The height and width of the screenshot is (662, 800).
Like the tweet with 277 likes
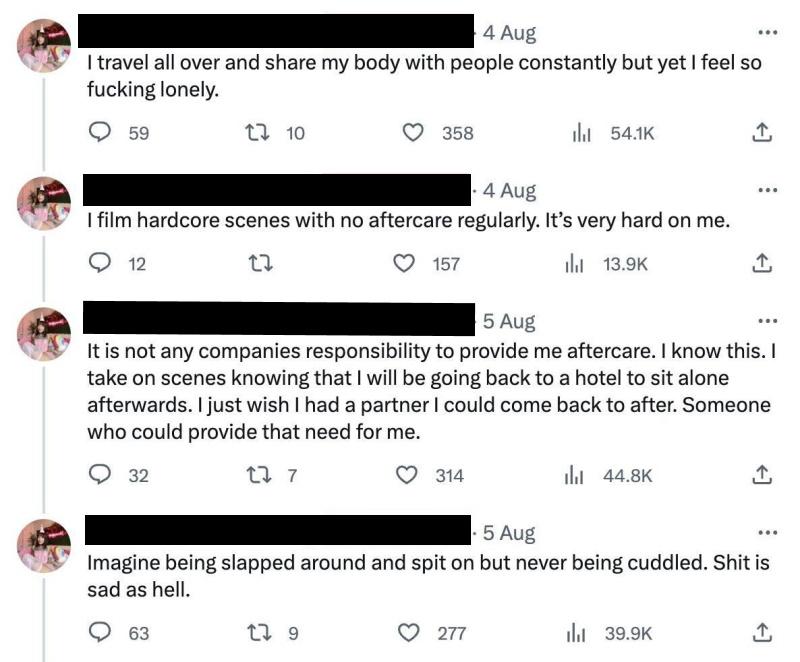408,632
